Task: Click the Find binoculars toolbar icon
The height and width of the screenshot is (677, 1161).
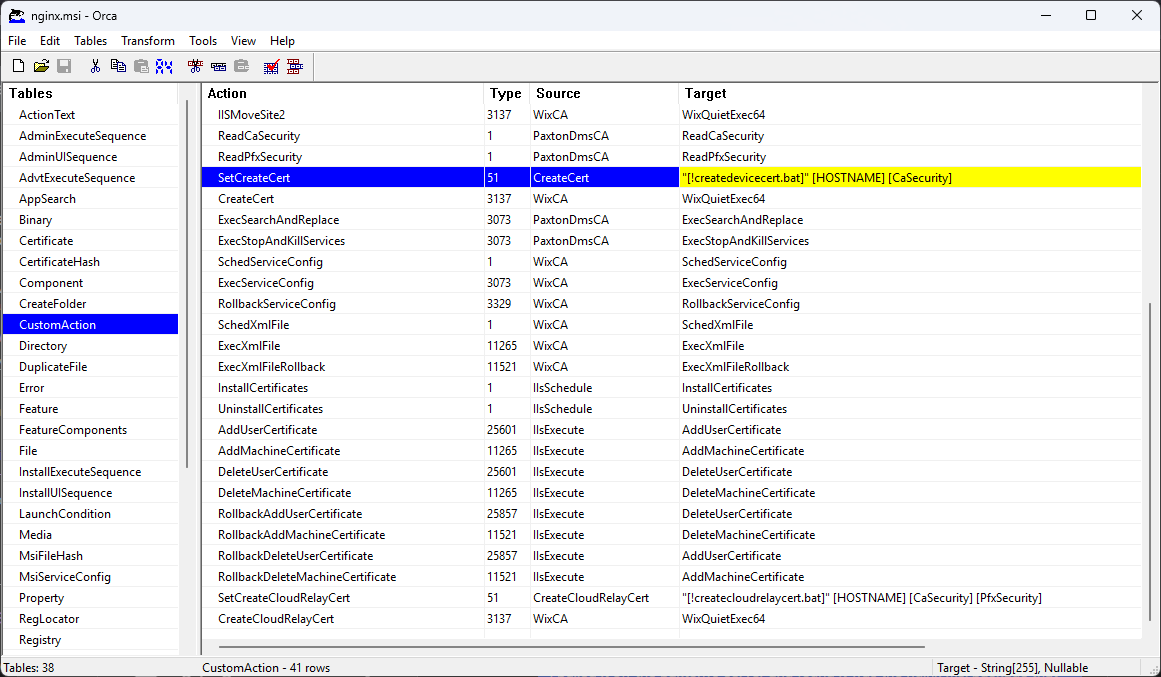Action: 164,67
